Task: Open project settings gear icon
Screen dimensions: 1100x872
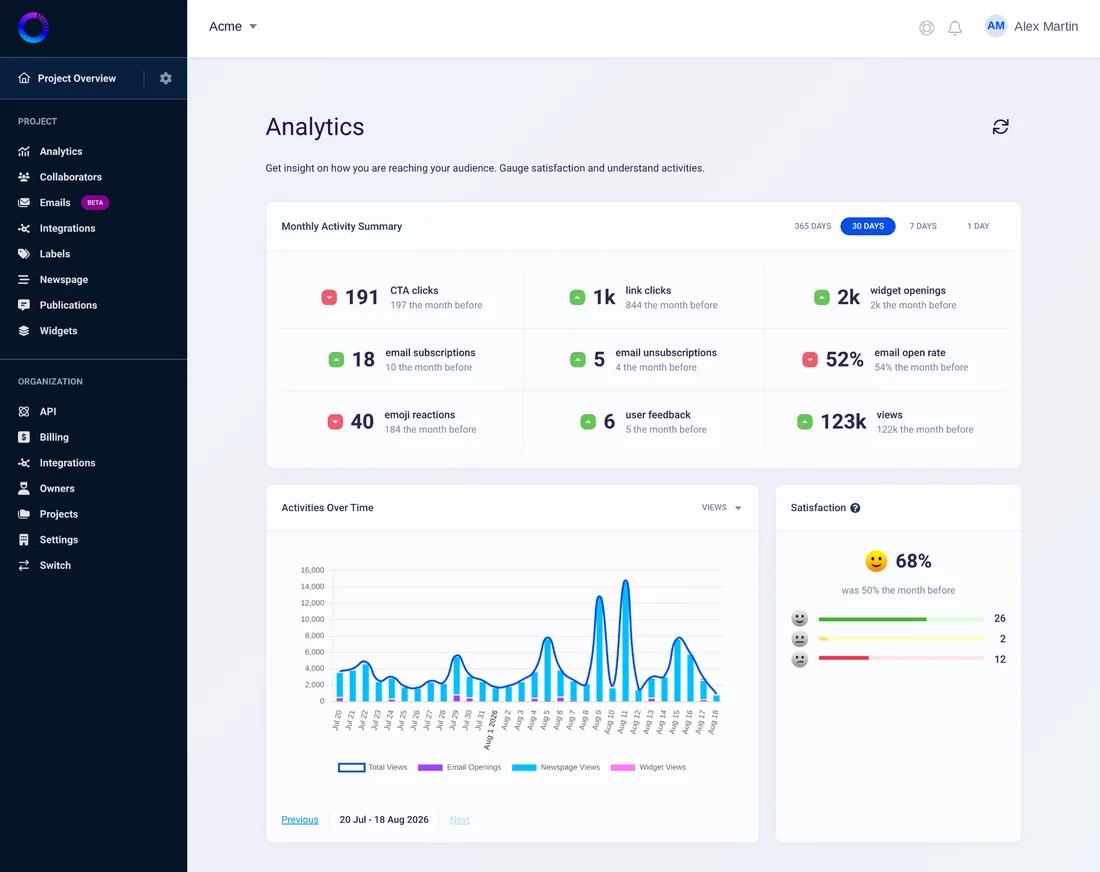Action: pos(166,79)
